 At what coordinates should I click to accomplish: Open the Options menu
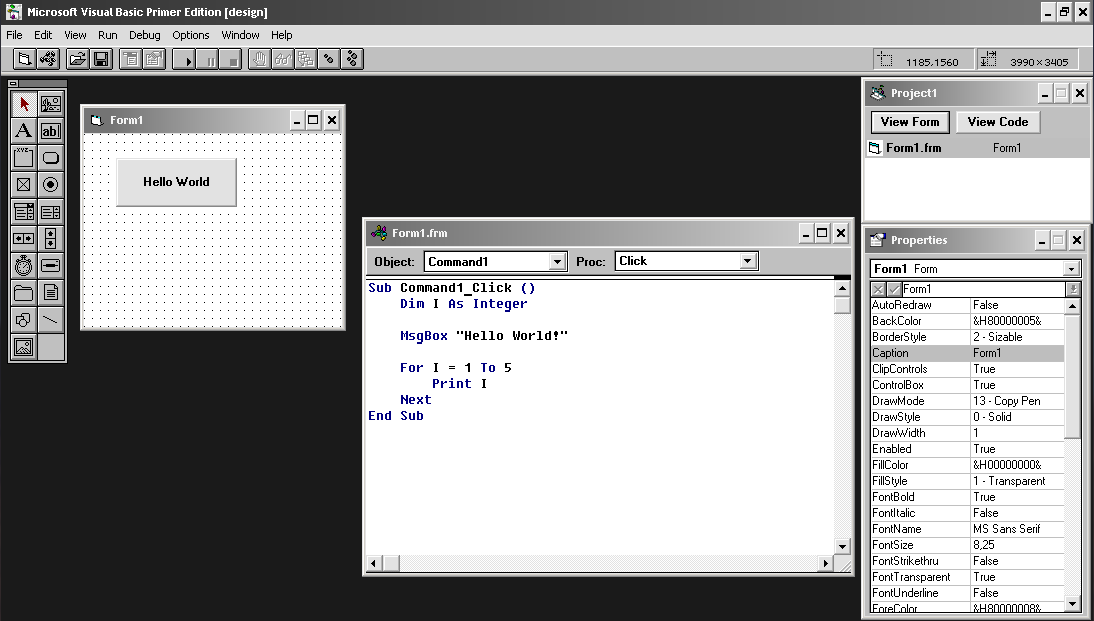(x=191, y=35)
